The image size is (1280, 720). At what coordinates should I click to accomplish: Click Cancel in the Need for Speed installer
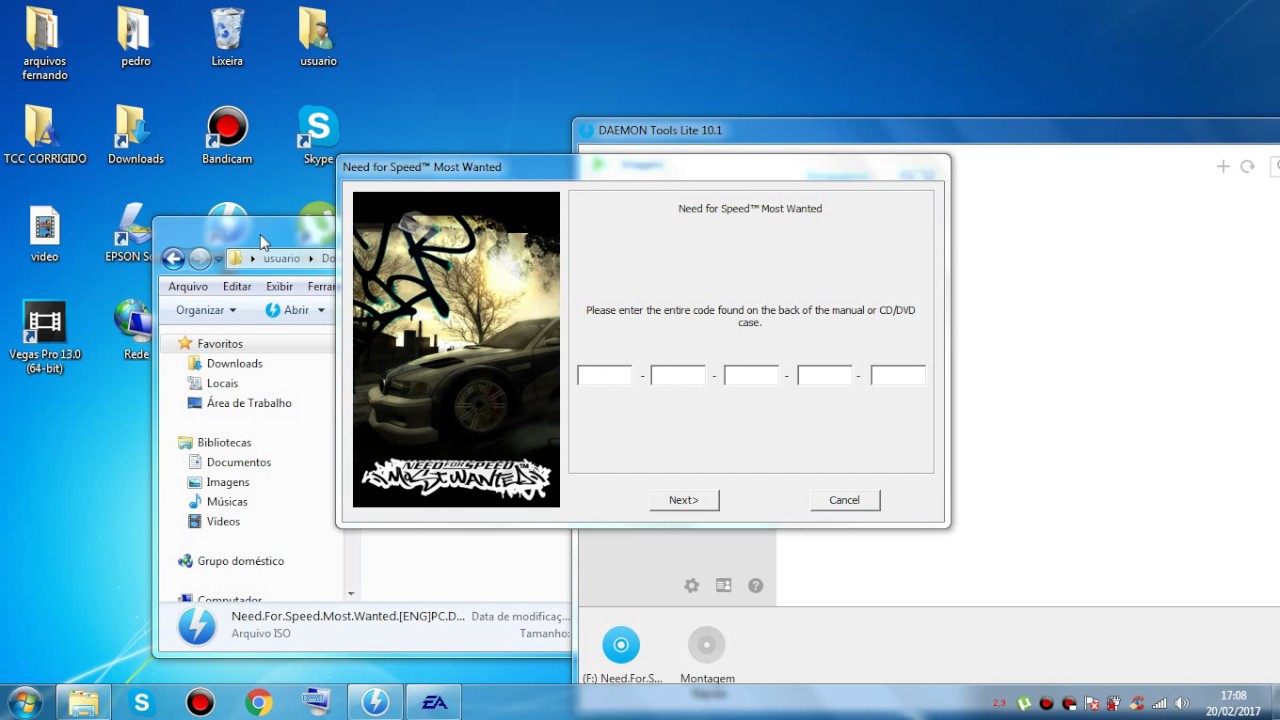845,500
